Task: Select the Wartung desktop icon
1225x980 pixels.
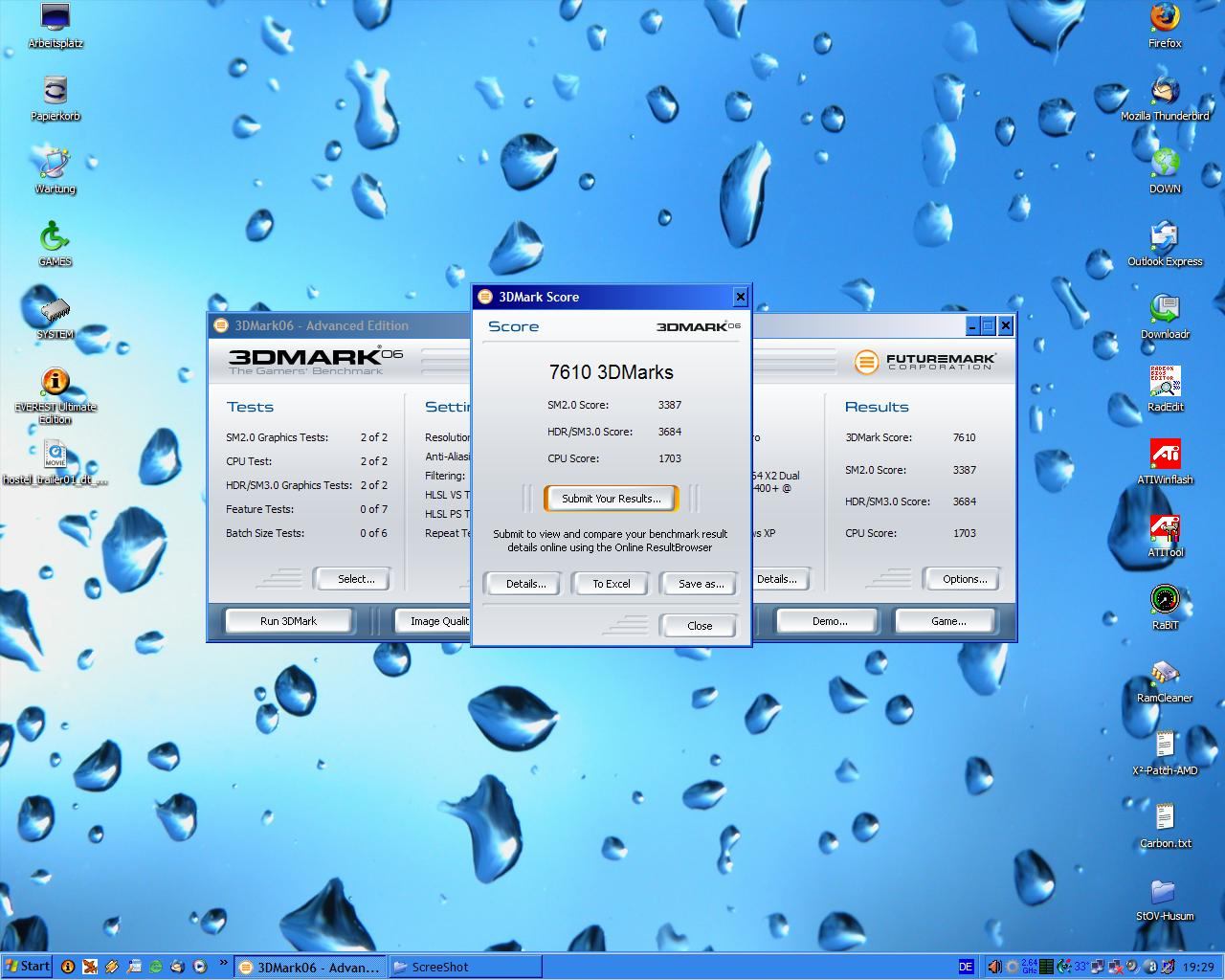Action: point(56,171)
